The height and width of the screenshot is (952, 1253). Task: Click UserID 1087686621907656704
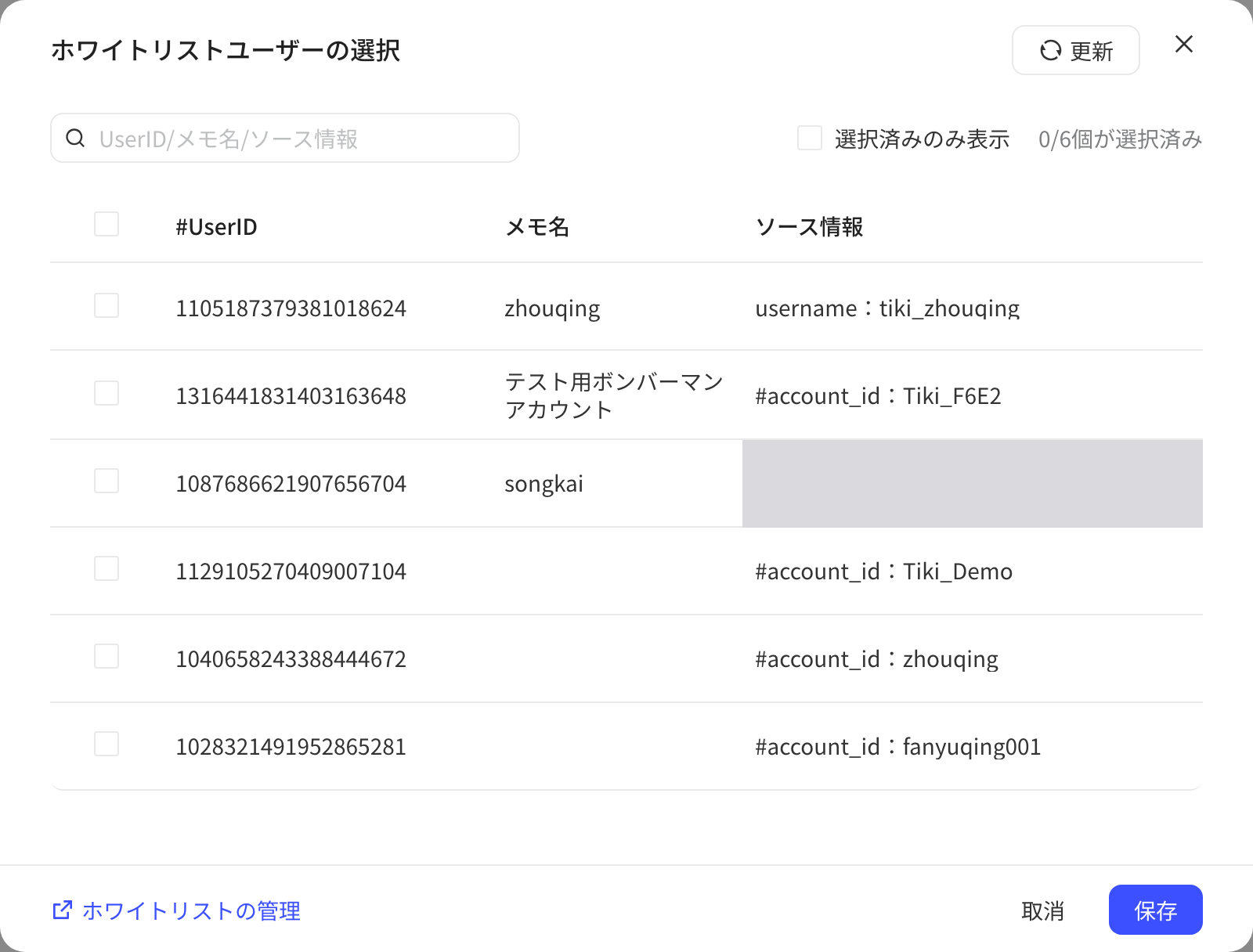[x=291, y=484]
